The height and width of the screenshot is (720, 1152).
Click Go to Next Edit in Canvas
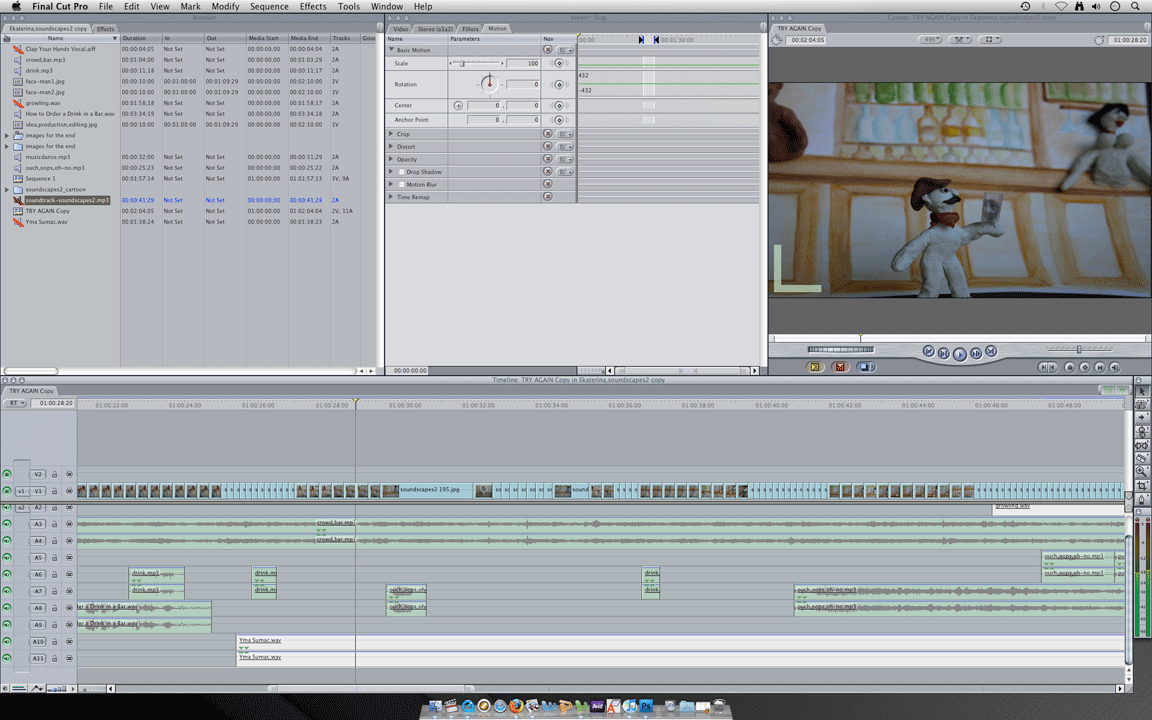[991, 352]
